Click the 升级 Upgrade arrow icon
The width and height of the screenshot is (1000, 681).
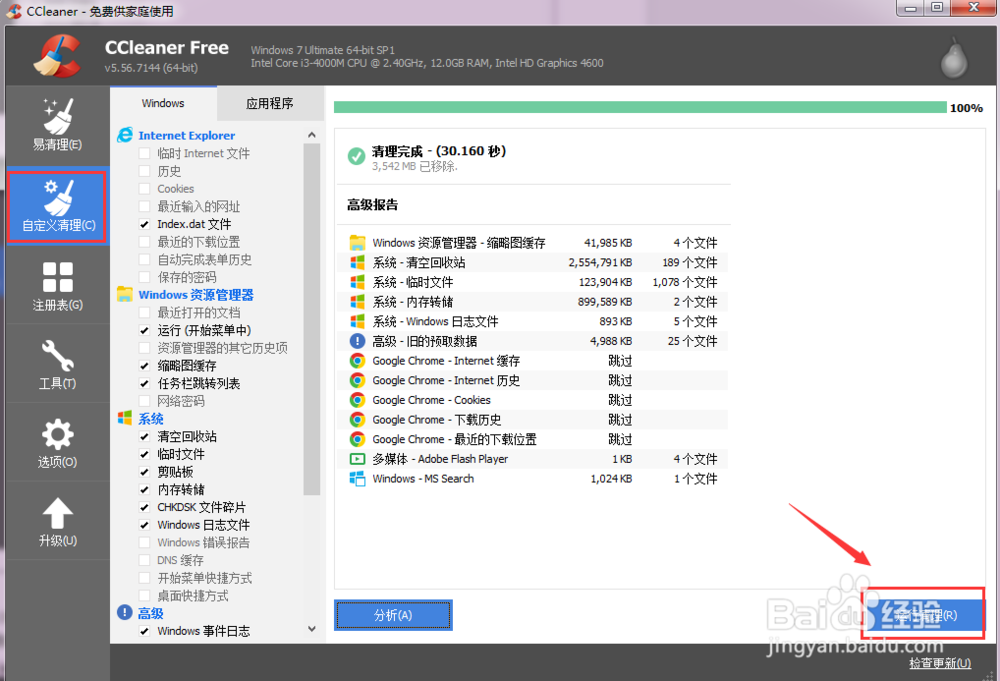(x=57, y=513)
